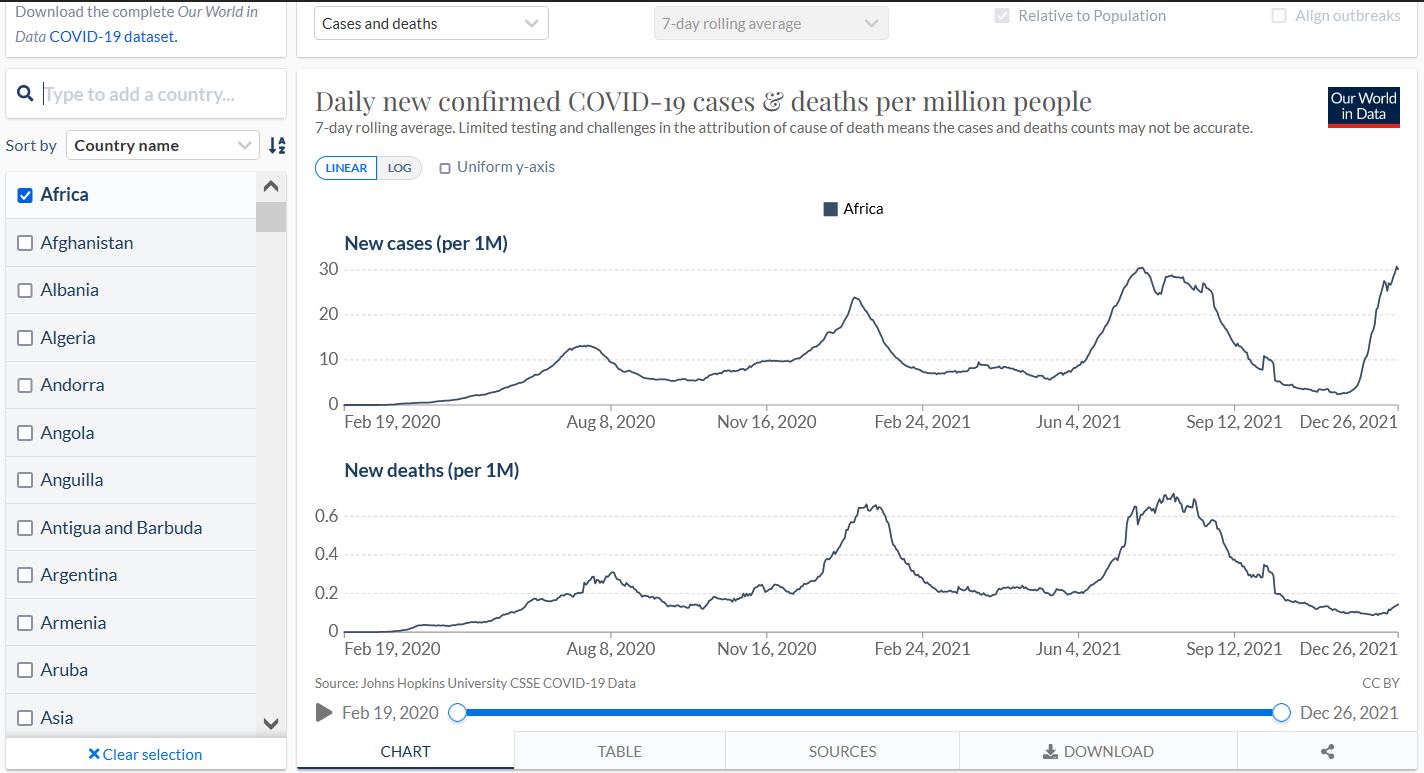
Task: Check the Angola checkbox
Action: click(x=25, y=433)
